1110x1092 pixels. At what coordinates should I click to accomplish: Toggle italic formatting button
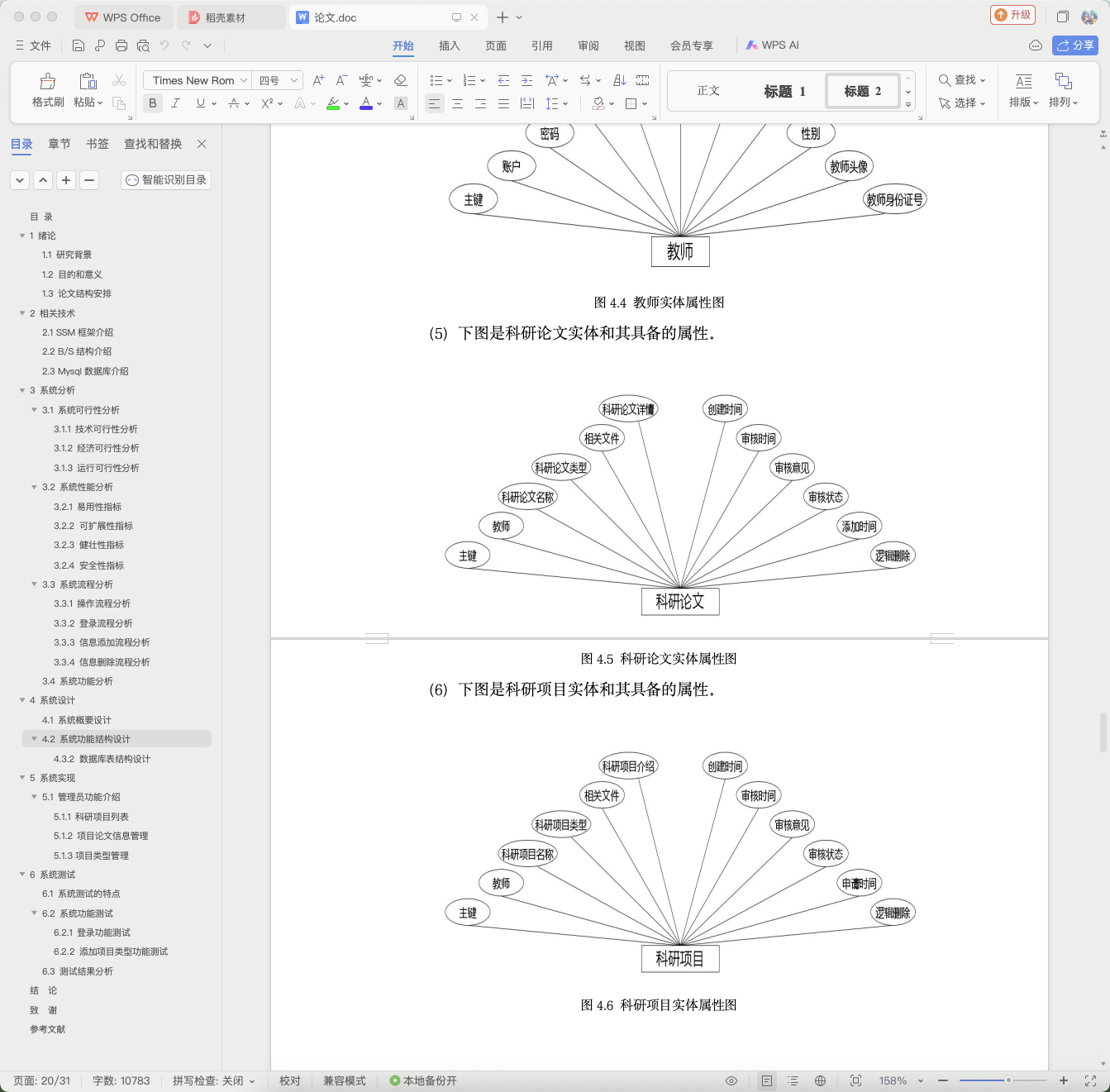pyautogui.click(x=175, y=103)
